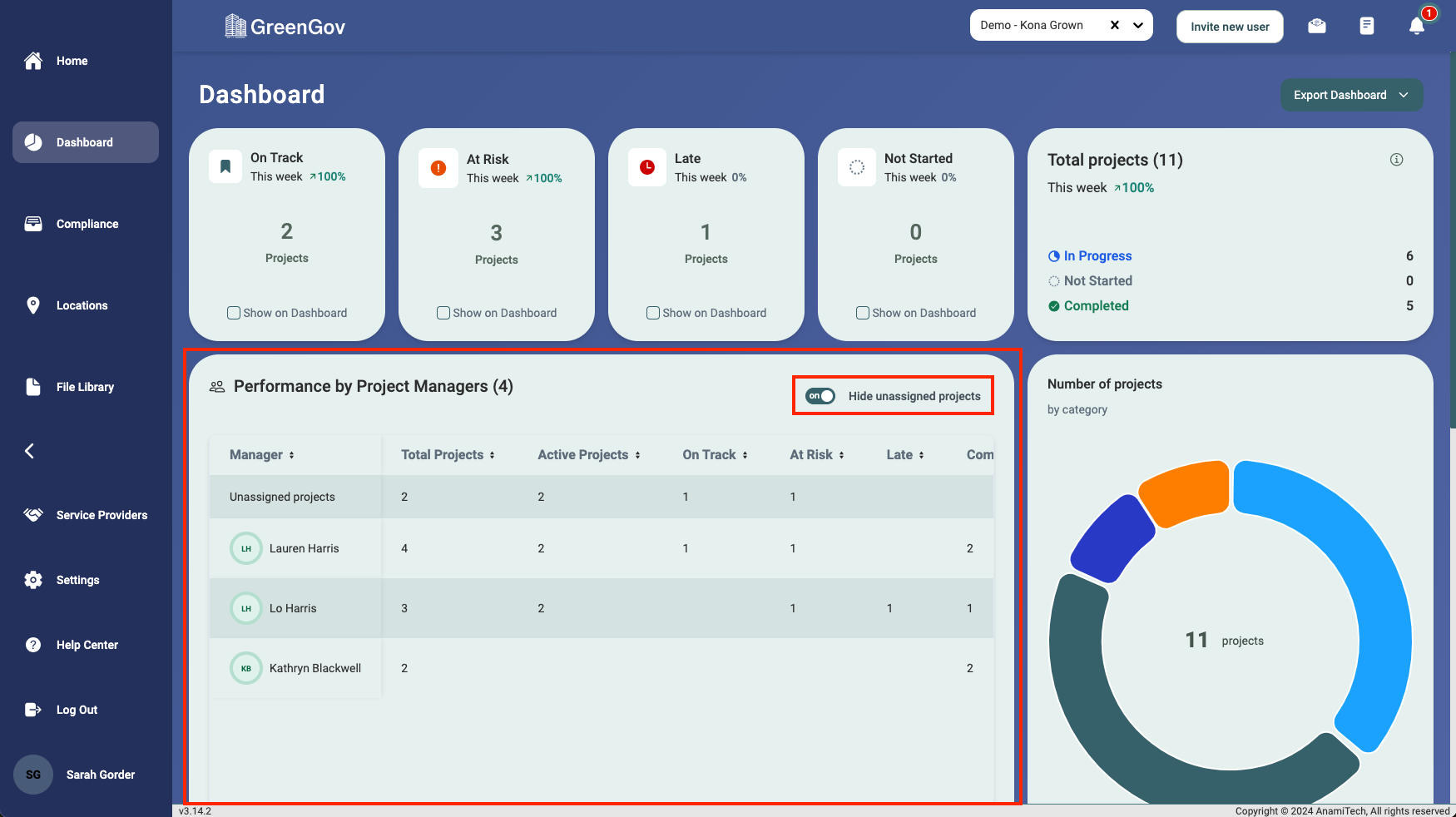Sort table by Total Projects column

(x=448, y=455)
